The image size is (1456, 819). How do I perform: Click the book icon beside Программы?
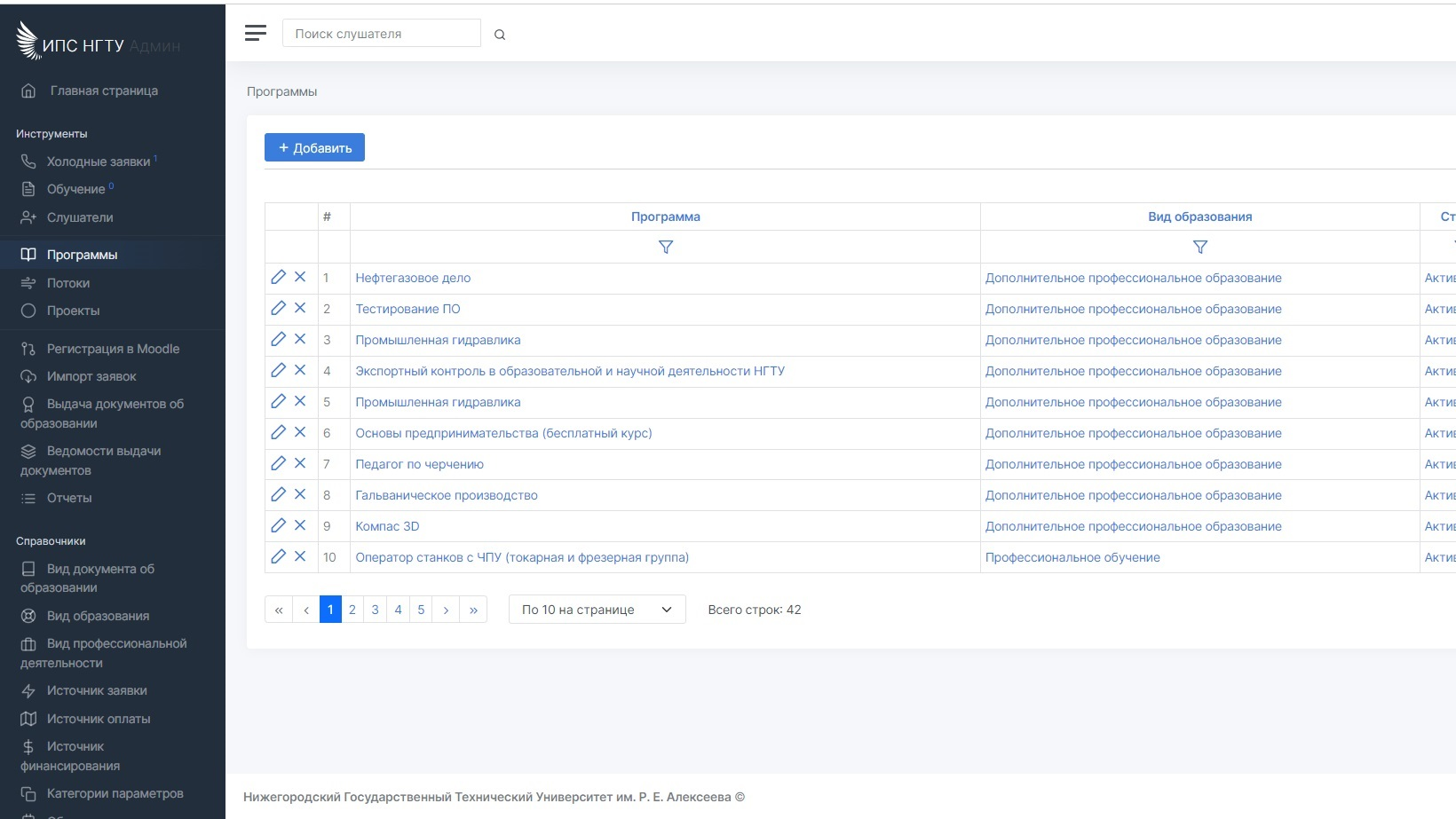coord(28,255)
